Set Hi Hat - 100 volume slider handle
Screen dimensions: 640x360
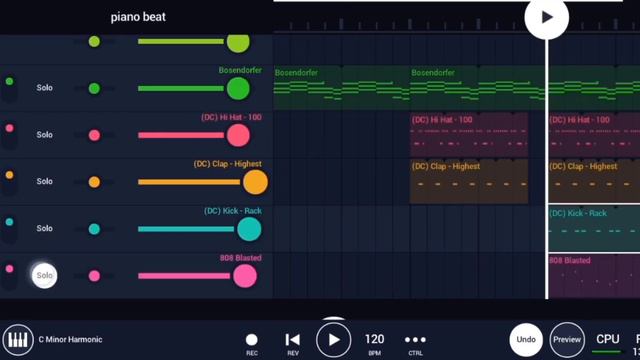click(238, 136)
